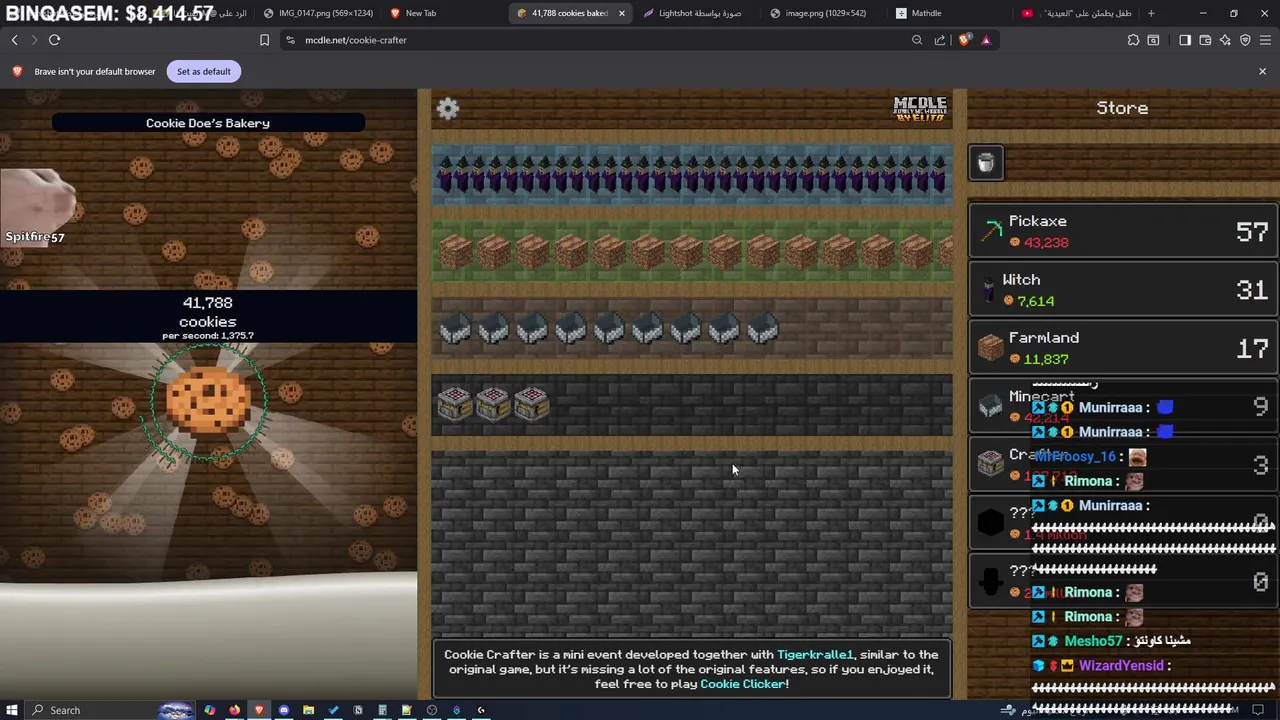The image size is (1280, 720).
Task: Switch to image.png (1029×542) tab
Action: tap(823, 13)
